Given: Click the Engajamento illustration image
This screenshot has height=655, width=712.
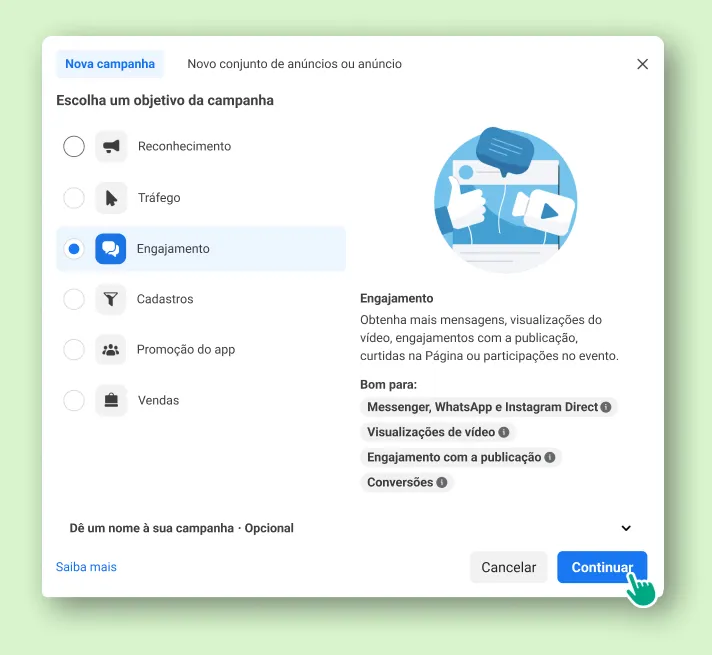Looking at the screenshot, I should click(505, 200).
